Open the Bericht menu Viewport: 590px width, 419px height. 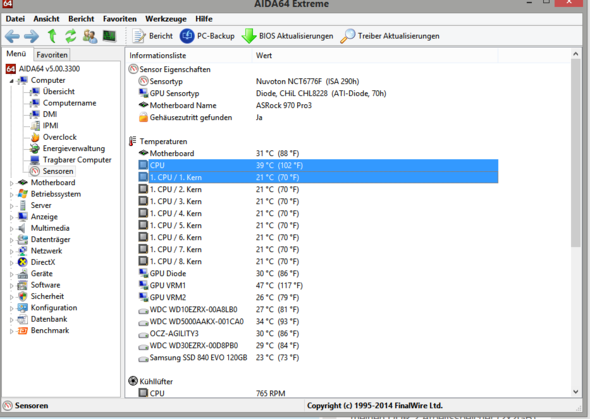pyautogui.click(x=81, y=19)
